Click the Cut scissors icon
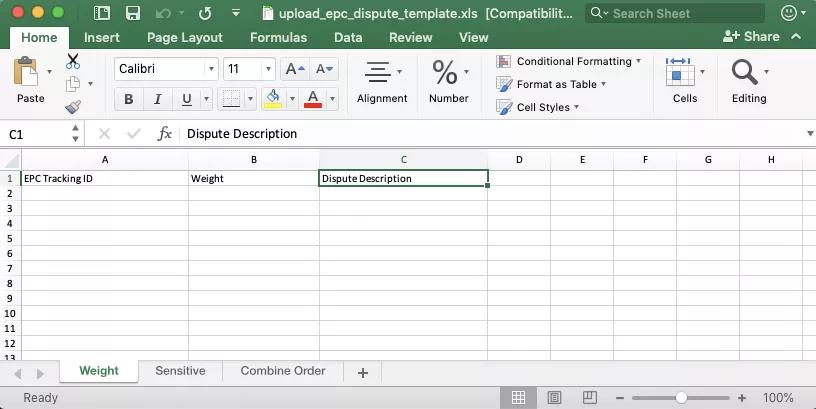Image resolution: width=816 pixels, height=409 pixels. click(x=73, y=62)
